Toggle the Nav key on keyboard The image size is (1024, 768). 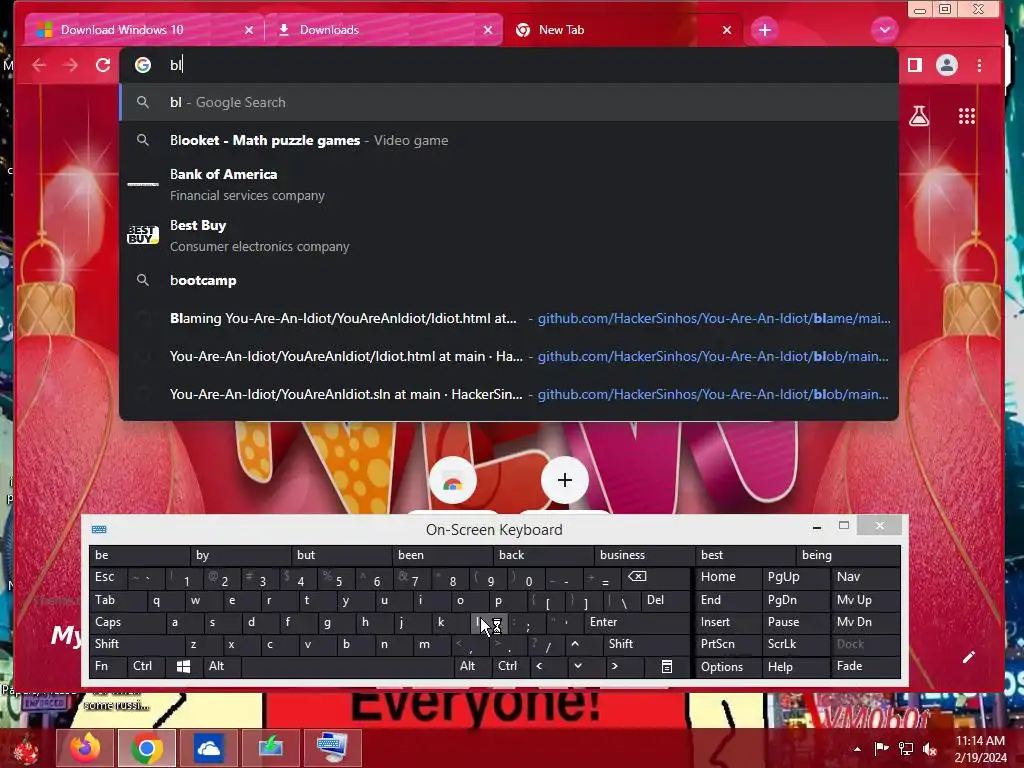click(x=866, y=577)
